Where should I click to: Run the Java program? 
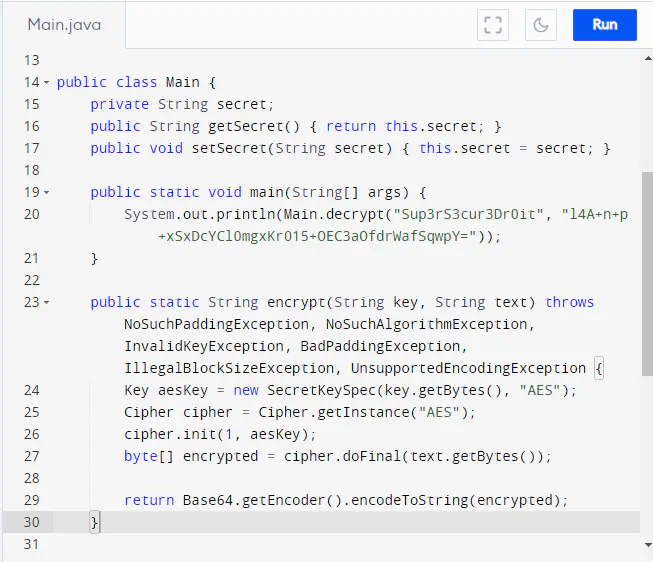click(604, 25)
